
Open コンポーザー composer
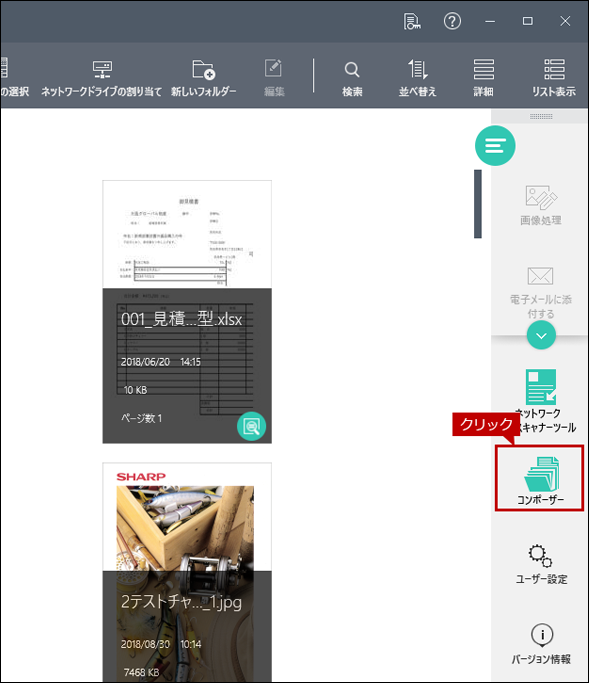[x=540, y=479]
